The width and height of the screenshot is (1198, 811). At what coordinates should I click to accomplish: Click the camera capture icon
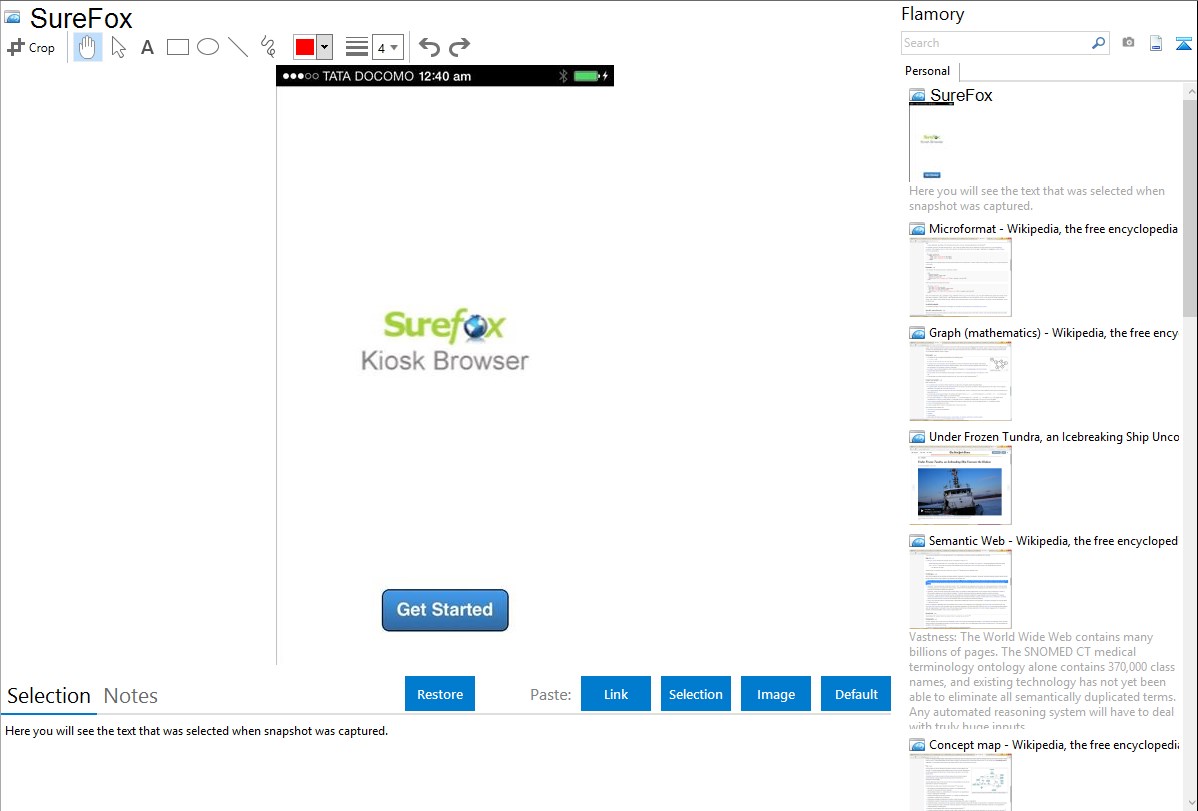pos(1128,43)
